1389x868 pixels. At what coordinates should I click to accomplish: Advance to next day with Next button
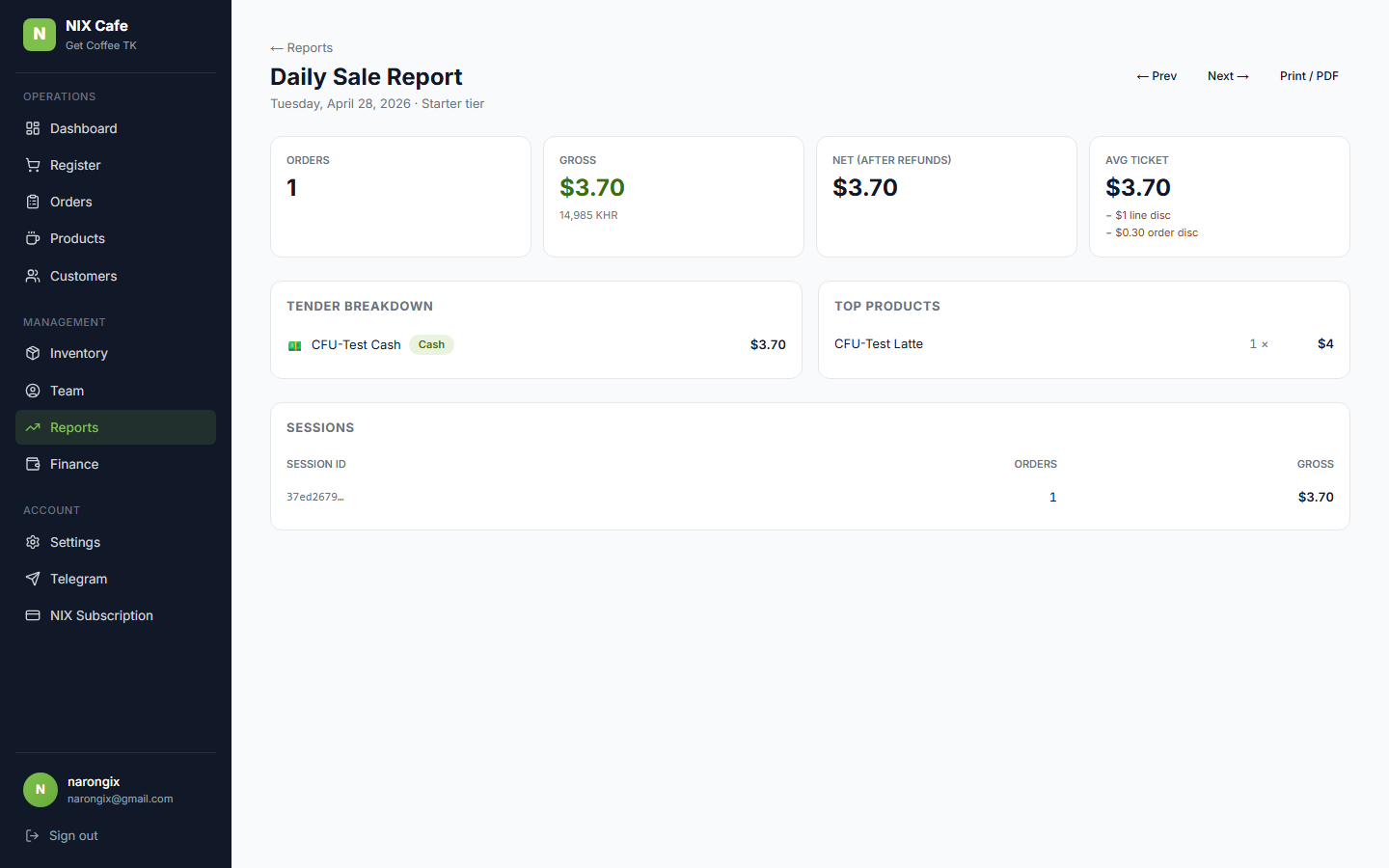point(1228,76)
